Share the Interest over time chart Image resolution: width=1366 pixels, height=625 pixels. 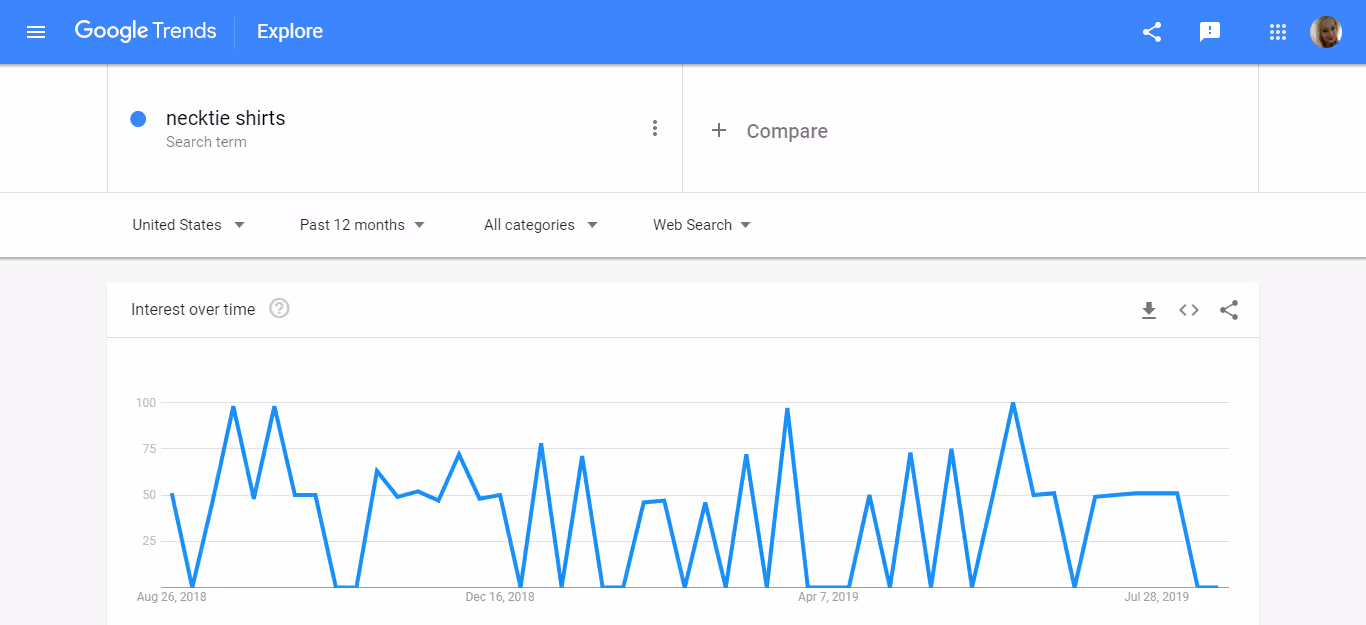point(1228,310)
